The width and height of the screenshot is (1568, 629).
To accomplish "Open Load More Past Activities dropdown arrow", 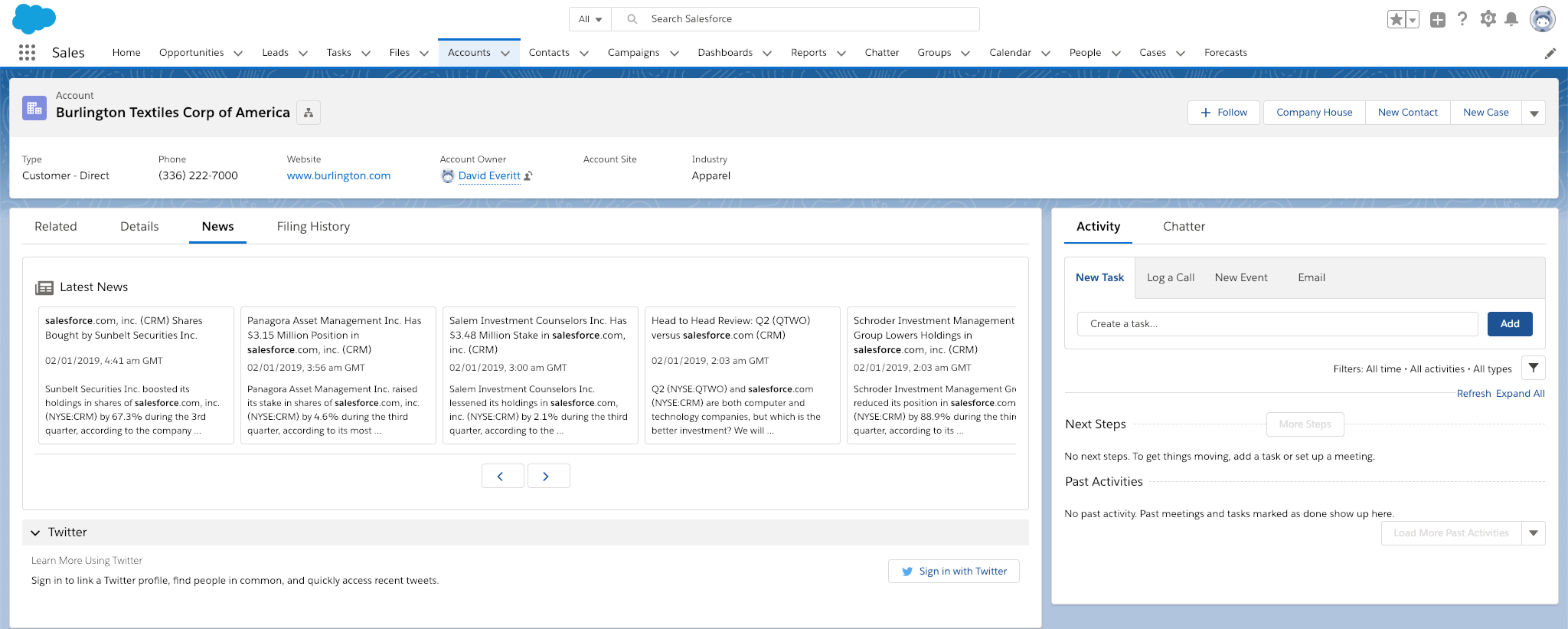I will pos(1534,533).
